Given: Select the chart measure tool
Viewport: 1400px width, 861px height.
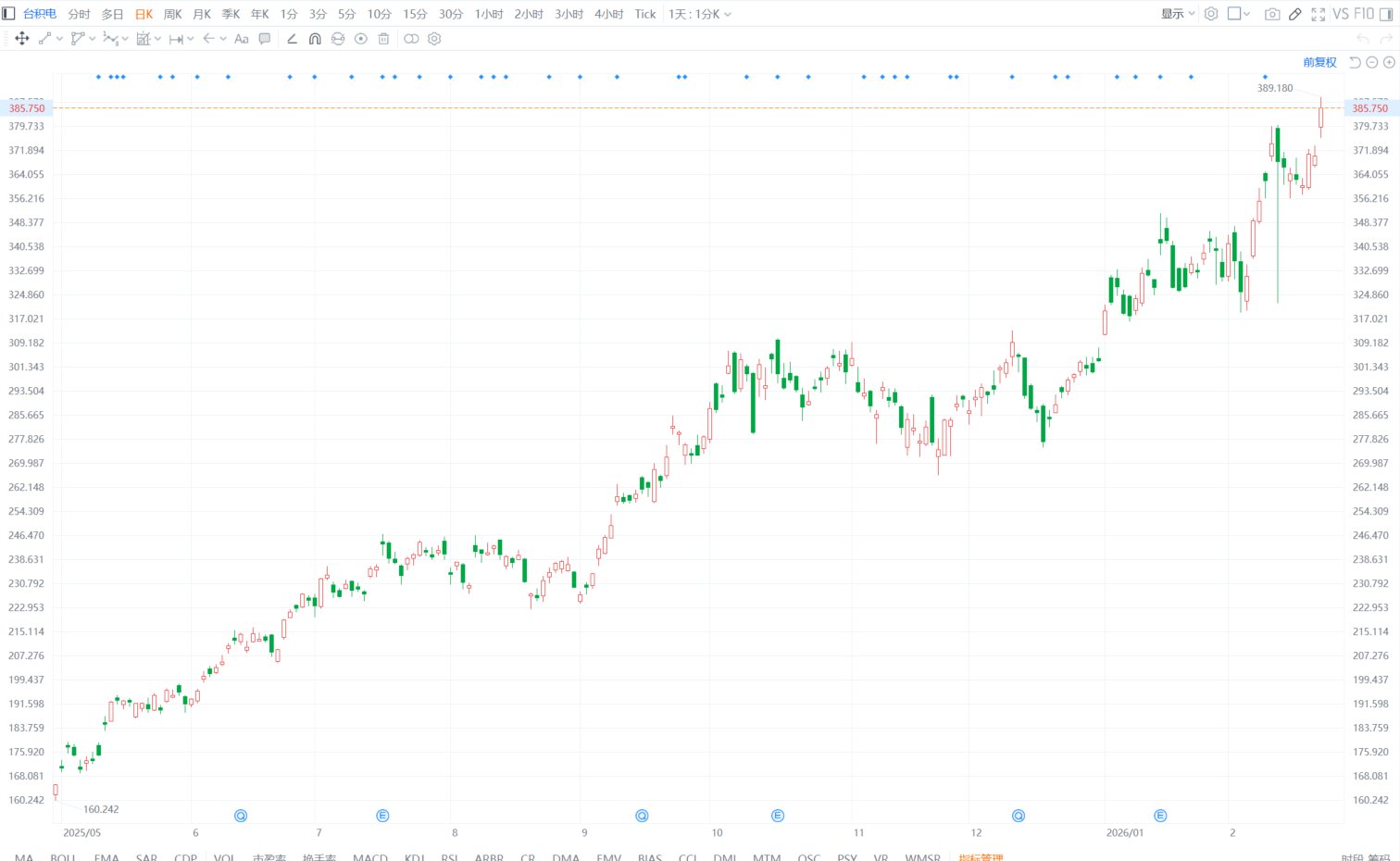Looking at the screenshot, I should point(143,39).
